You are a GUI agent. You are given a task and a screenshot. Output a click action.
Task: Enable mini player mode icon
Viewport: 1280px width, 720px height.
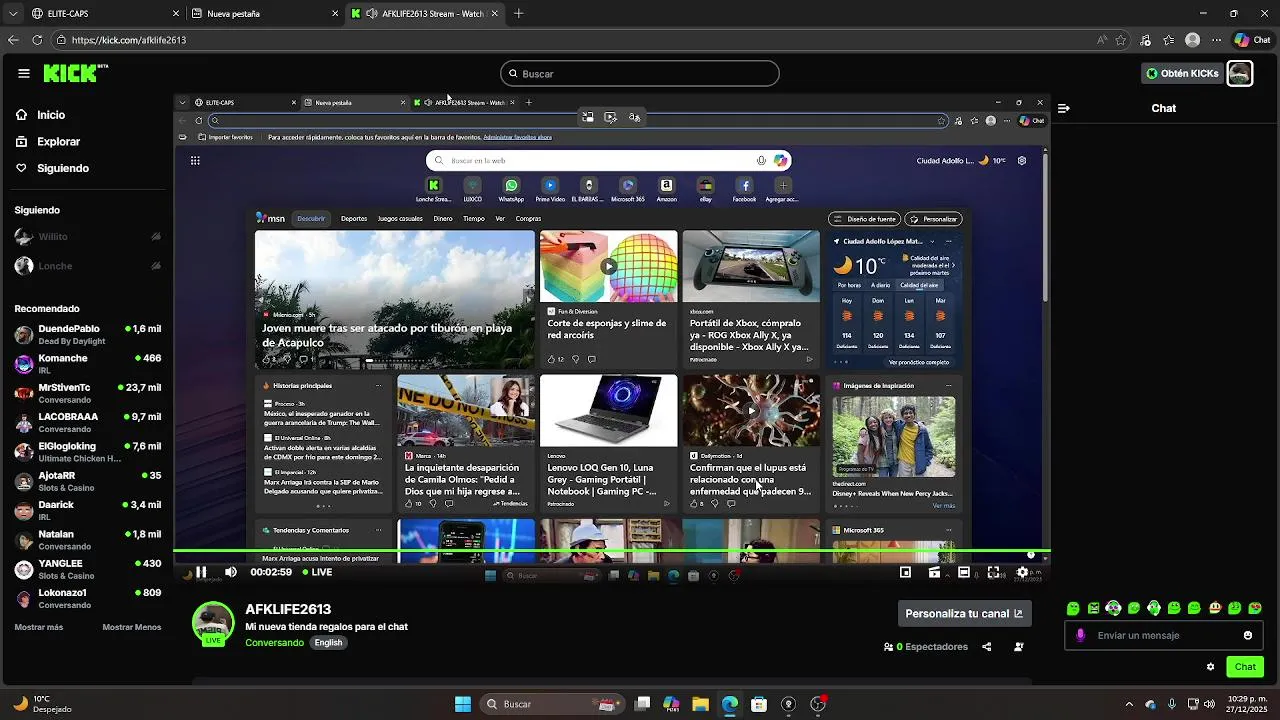[905, 572]
